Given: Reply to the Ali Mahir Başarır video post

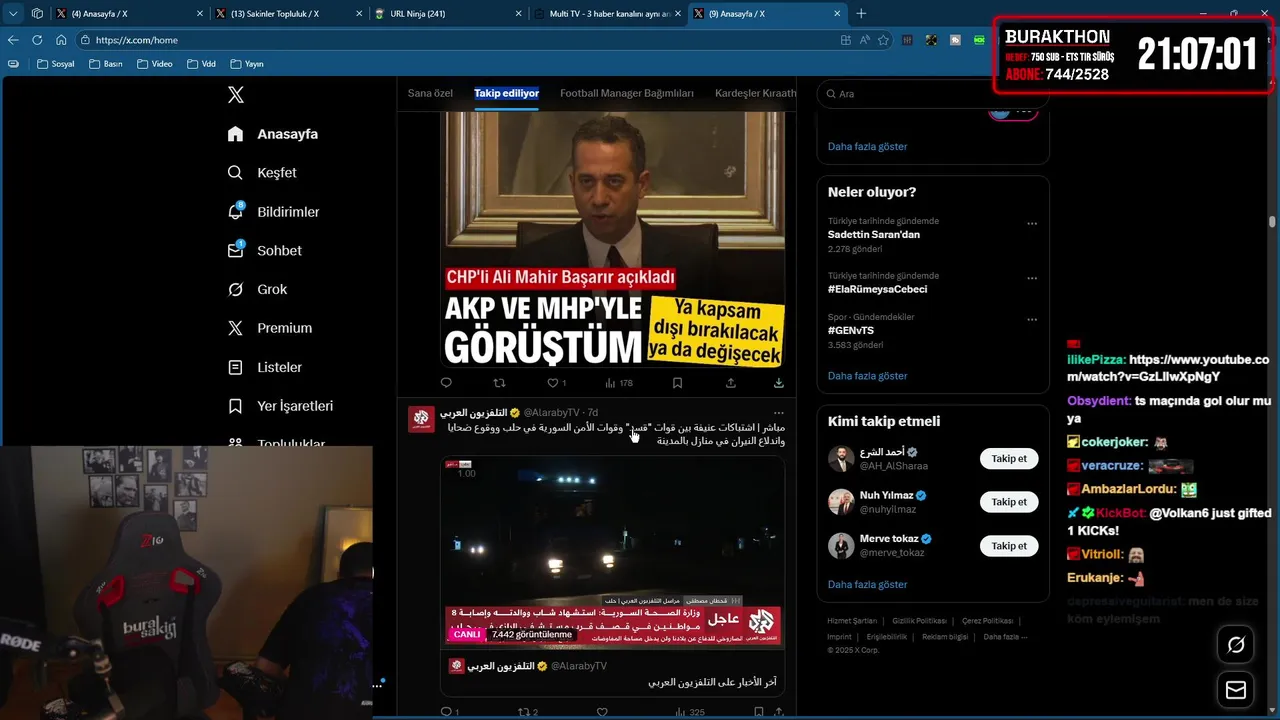Looking at the screenshot, I should tap(446, 383).
